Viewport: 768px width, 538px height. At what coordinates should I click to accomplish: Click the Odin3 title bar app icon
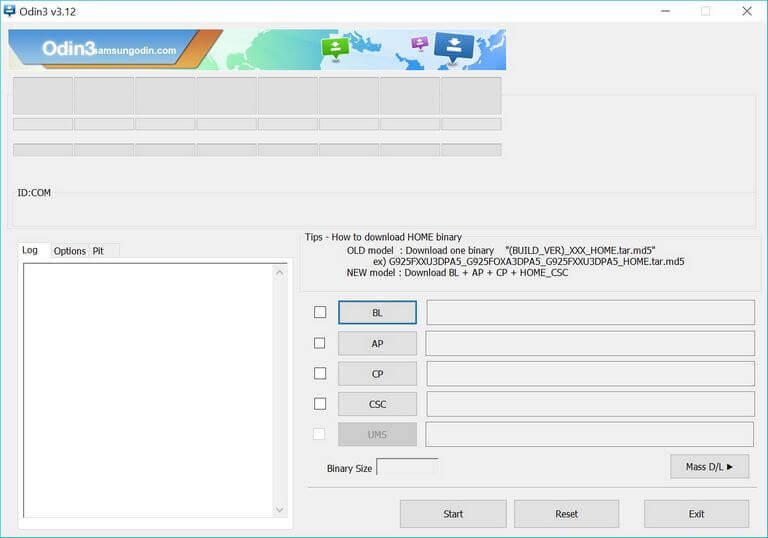[x=9, y=11]
